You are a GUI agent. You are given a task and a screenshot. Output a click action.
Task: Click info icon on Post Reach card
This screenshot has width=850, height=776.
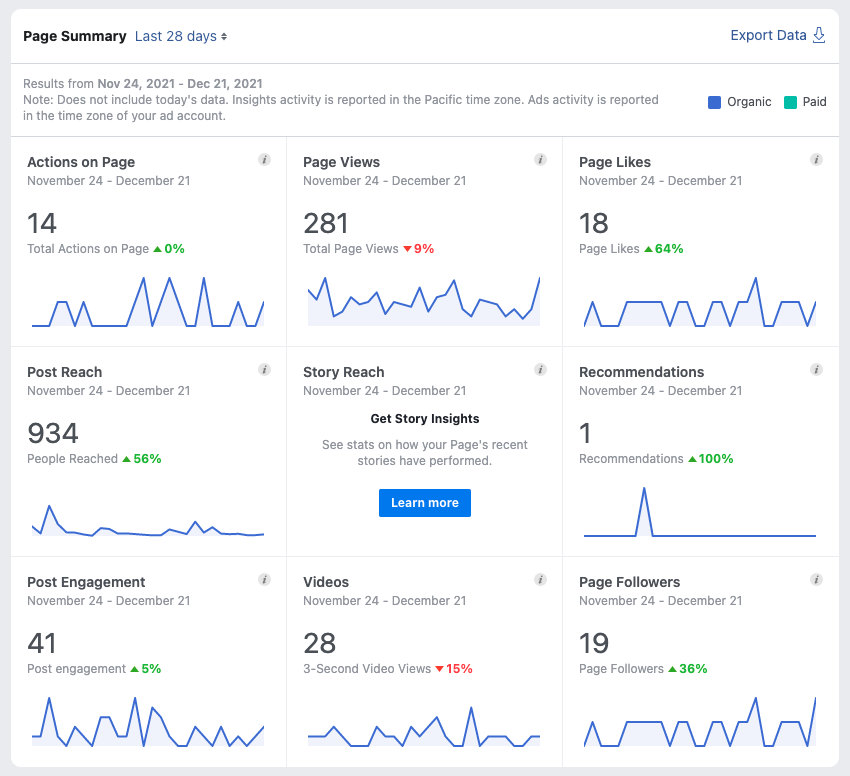pyautogui.click(x=264, y=369)
